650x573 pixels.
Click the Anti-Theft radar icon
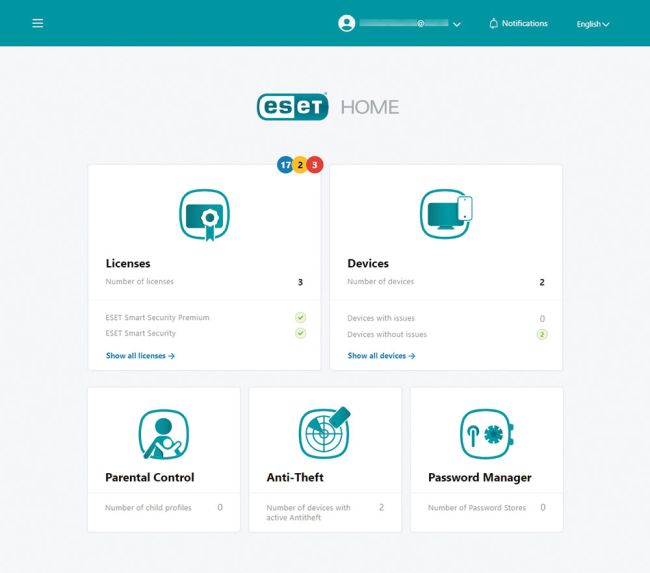(x=325, y=433)
